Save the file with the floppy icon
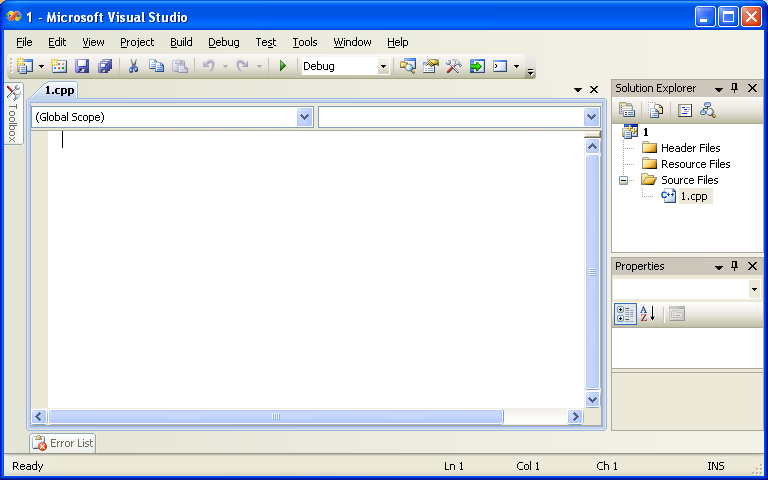The image size is (768, 480). (x=82, y=66)
